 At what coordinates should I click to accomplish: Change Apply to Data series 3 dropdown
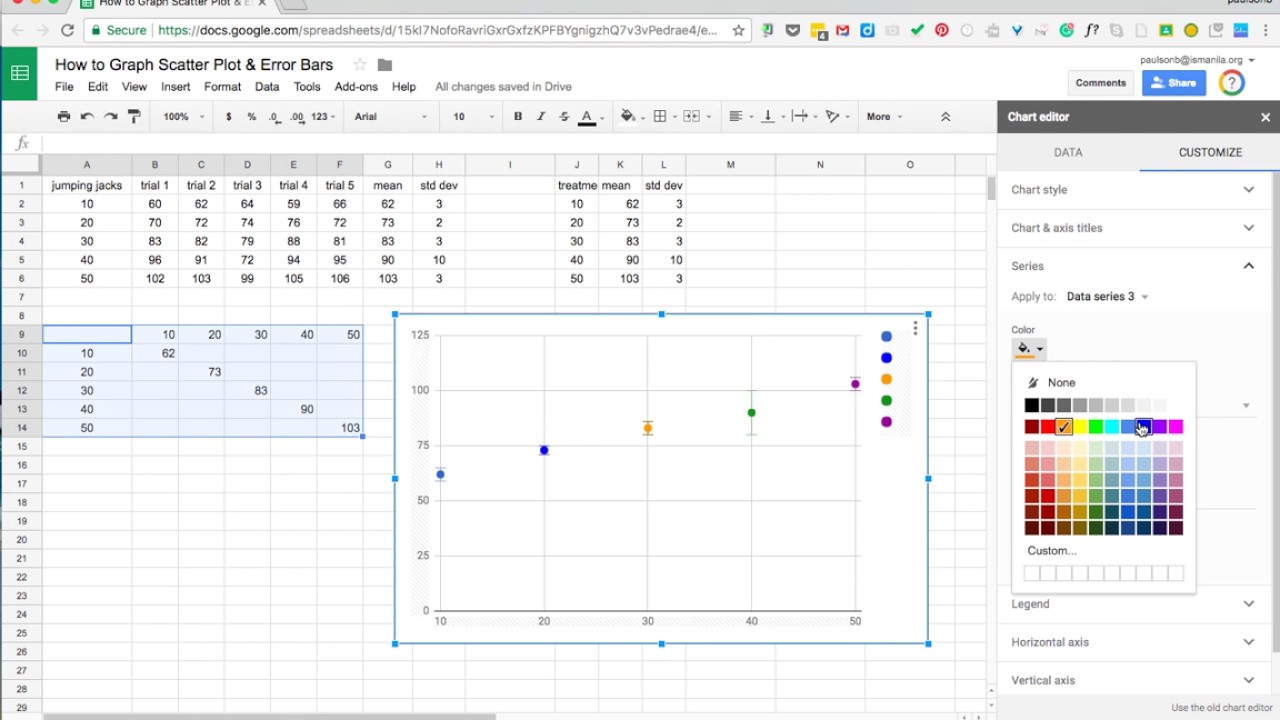pos(1107,296)
